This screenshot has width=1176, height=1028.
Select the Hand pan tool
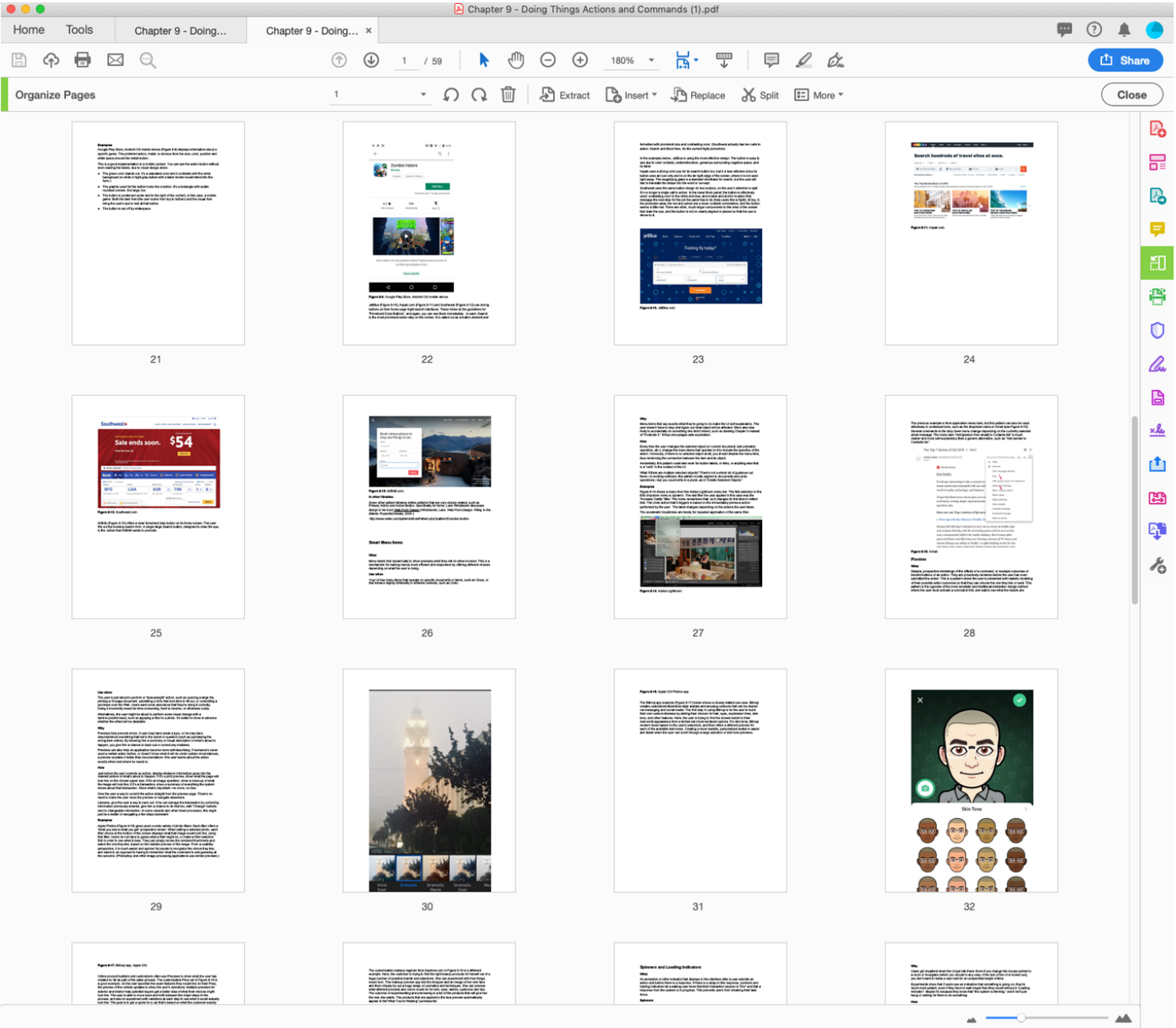516,60
